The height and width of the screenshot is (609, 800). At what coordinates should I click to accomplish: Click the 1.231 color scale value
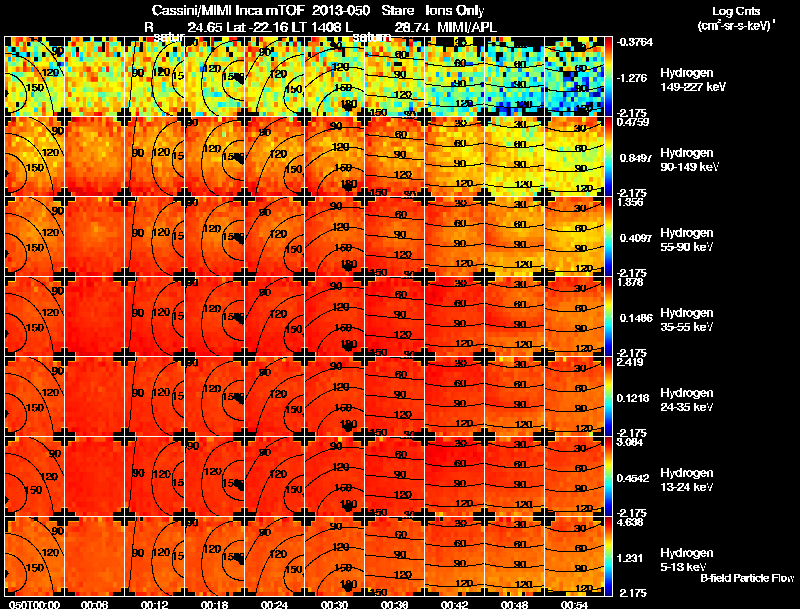tap(630, 558)
